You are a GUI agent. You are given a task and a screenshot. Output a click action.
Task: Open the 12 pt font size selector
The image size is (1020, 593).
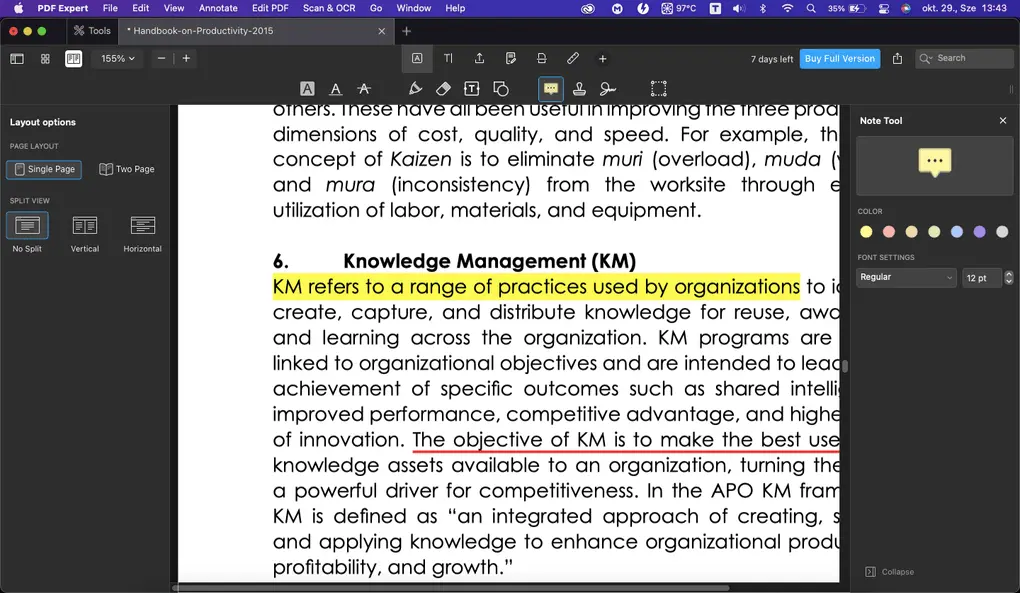(x=982, y=277)
